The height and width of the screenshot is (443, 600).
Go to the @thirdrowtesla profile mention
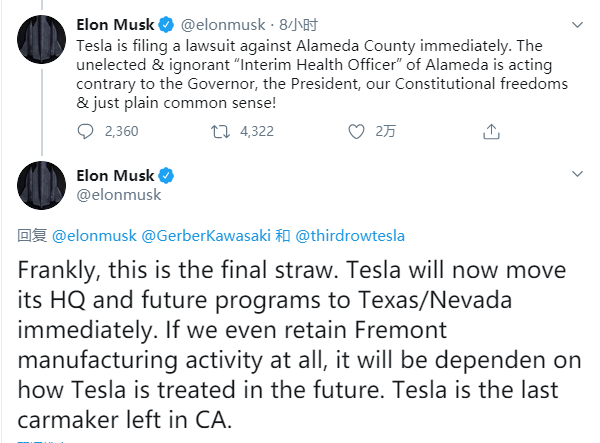click(350, 236)
